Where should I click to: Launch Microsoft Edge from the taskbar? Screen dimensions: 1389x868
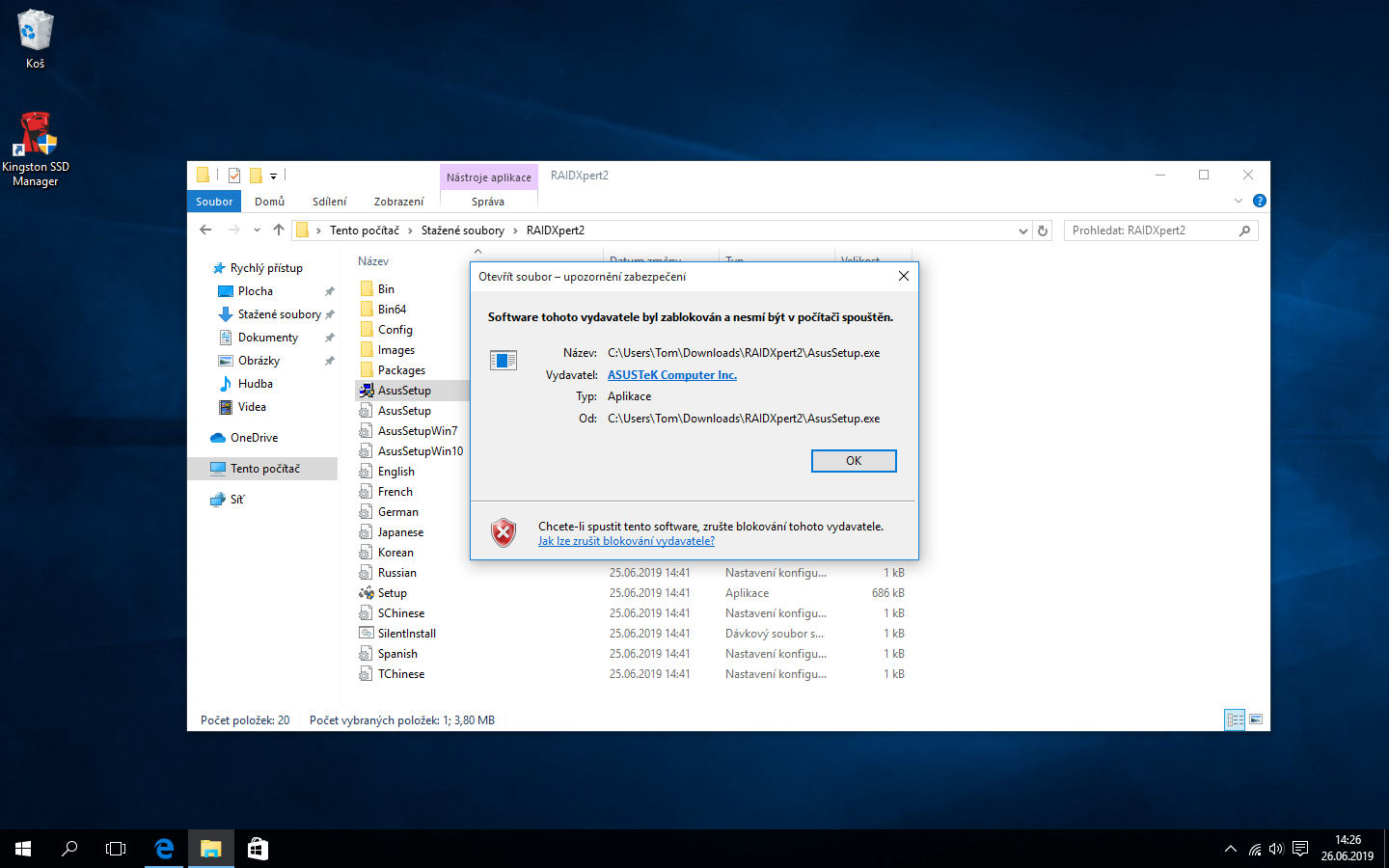point(164,849)
